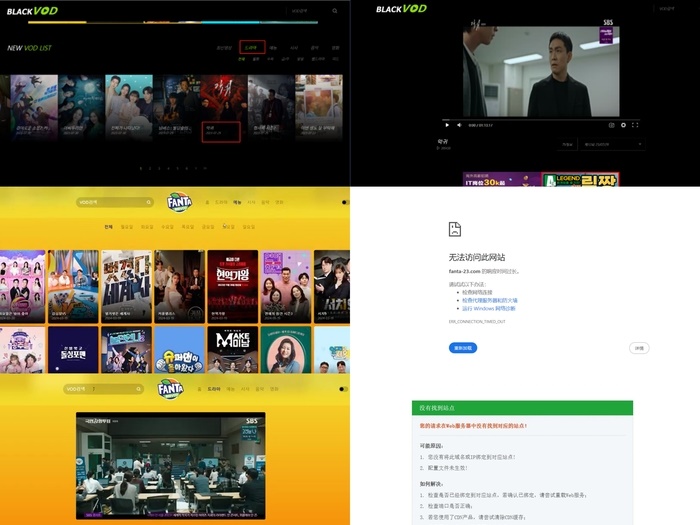Enter fullscreen in the Black VOD player
Image resolution: width=700 pixels, height=525 pixels.
click(635, 125)
